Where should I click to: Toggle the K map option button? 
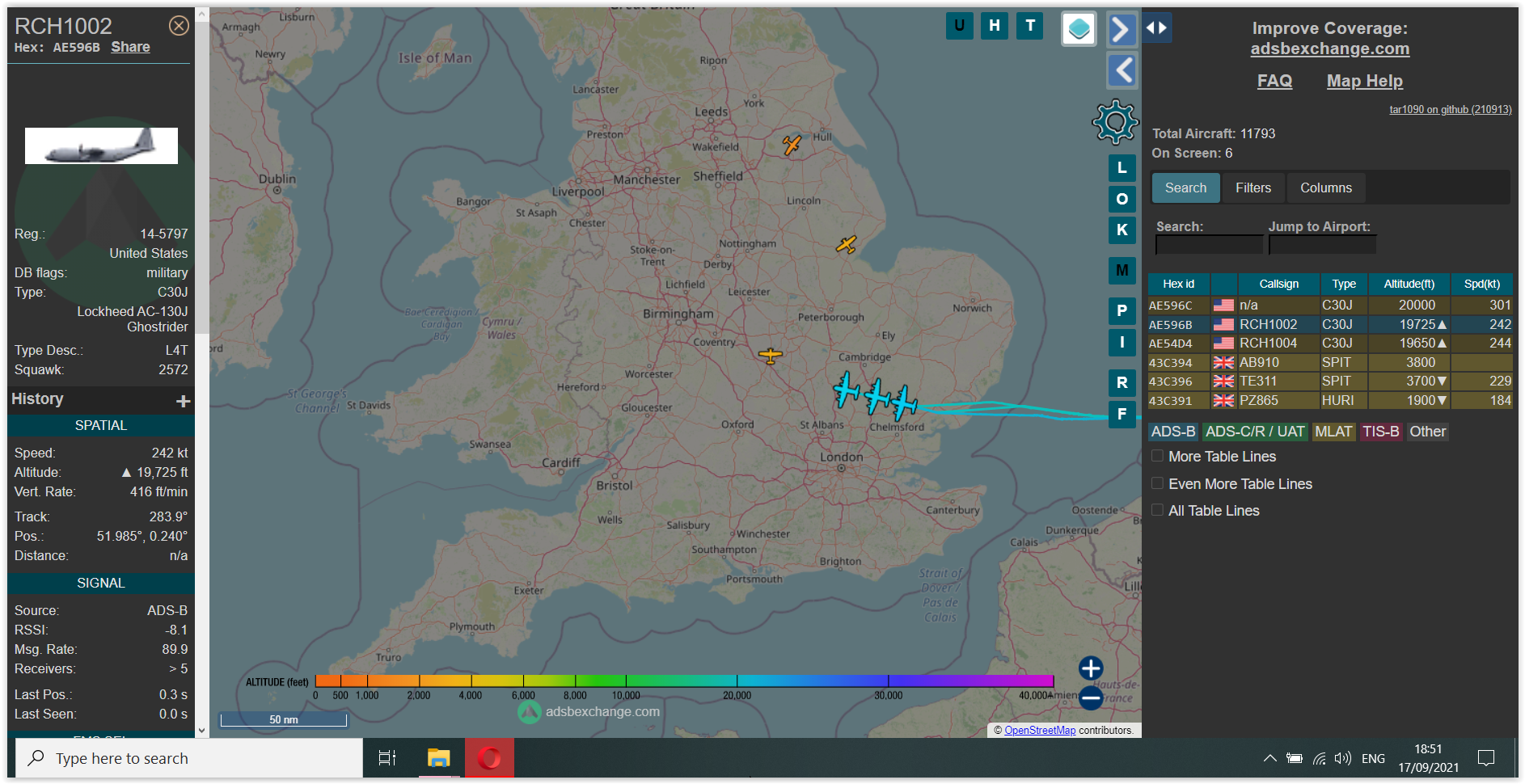pyautogui.click(x=1122, y=230)
